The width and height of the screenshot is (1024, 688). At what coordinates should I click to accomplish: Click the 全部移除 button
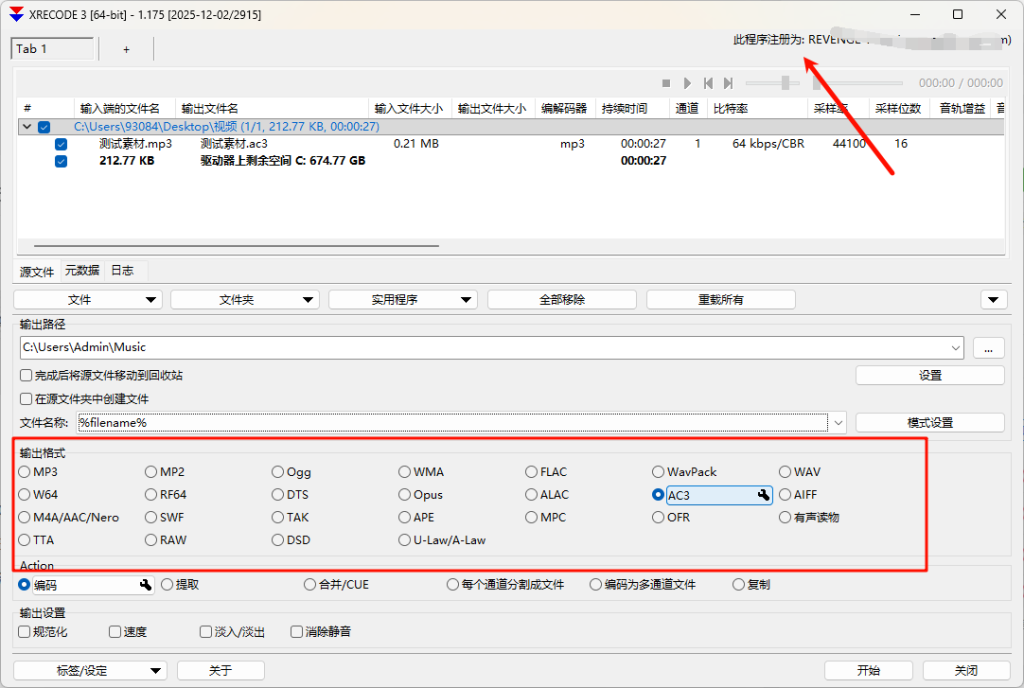click(561, 300)
